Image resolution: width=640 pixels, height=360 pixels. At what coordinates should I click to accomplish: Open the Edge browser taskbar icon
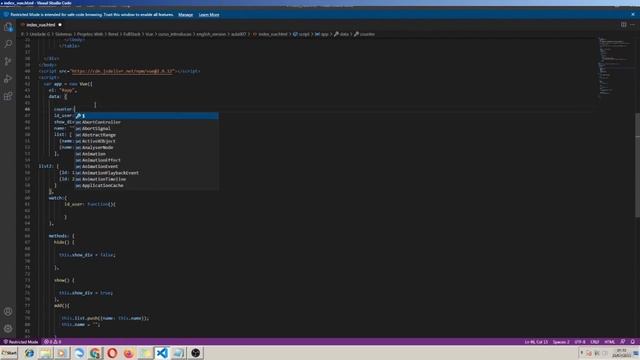coord(79,353)
